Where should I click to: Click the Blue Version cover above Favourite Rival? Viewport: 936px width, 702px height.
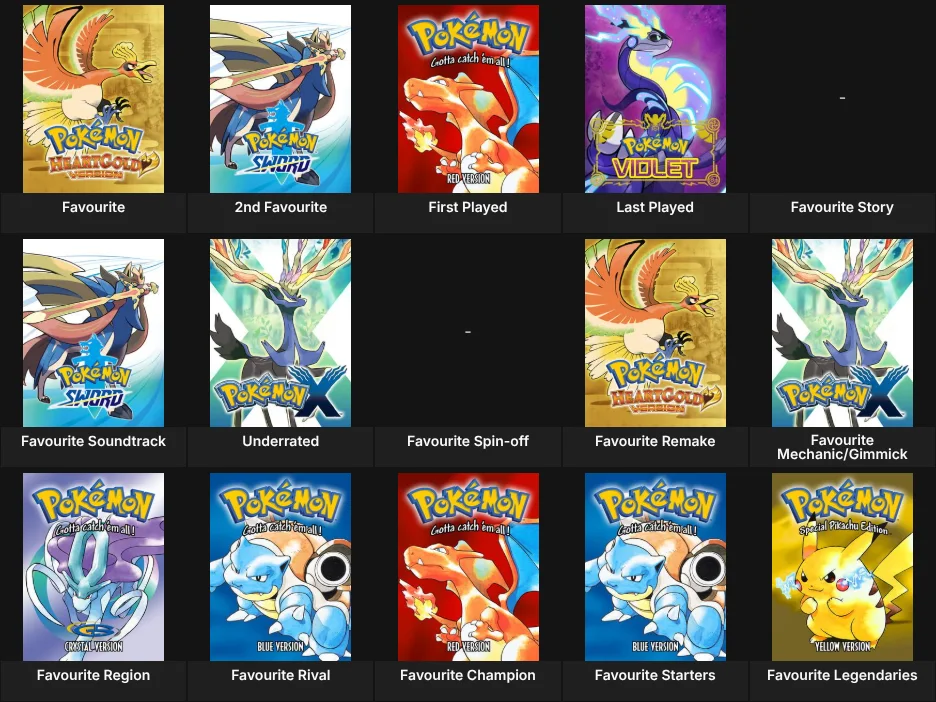click(x=281, y=567)
